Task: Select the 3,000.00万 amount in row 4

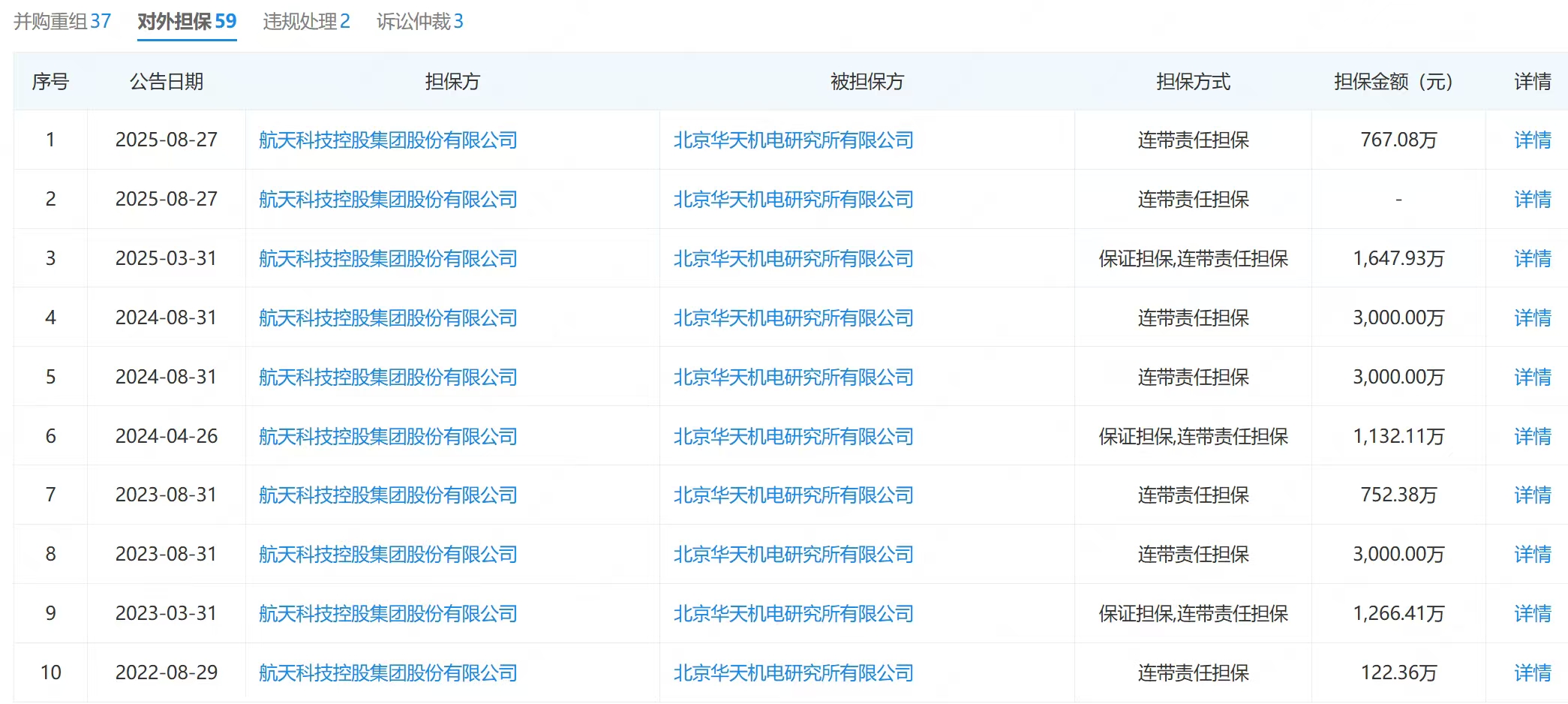Action: 1398,318
